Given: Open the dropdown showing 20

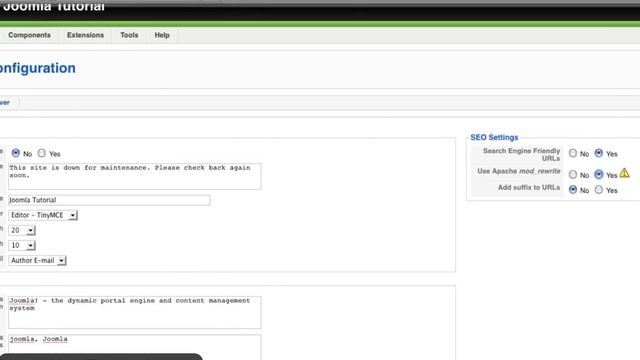Looking at the screenshot, I should (22, 230).
